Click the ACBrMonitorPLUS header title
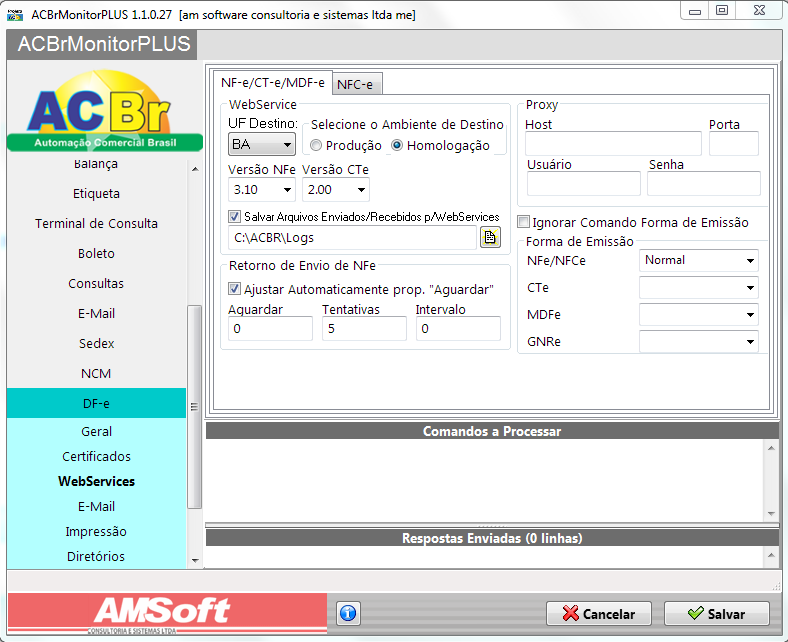The height and width of the screenshot is (642, 788). pos(104,44)
